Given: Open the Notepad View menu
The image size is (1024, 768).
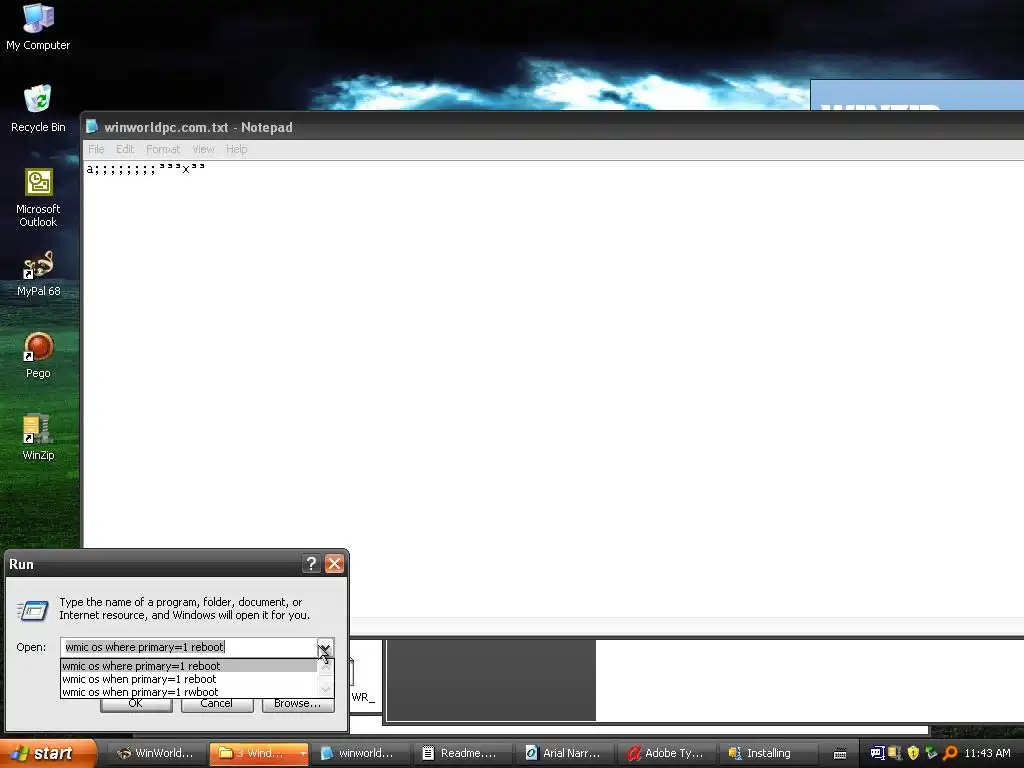Looking at the screenshot, I should point(203,149).
